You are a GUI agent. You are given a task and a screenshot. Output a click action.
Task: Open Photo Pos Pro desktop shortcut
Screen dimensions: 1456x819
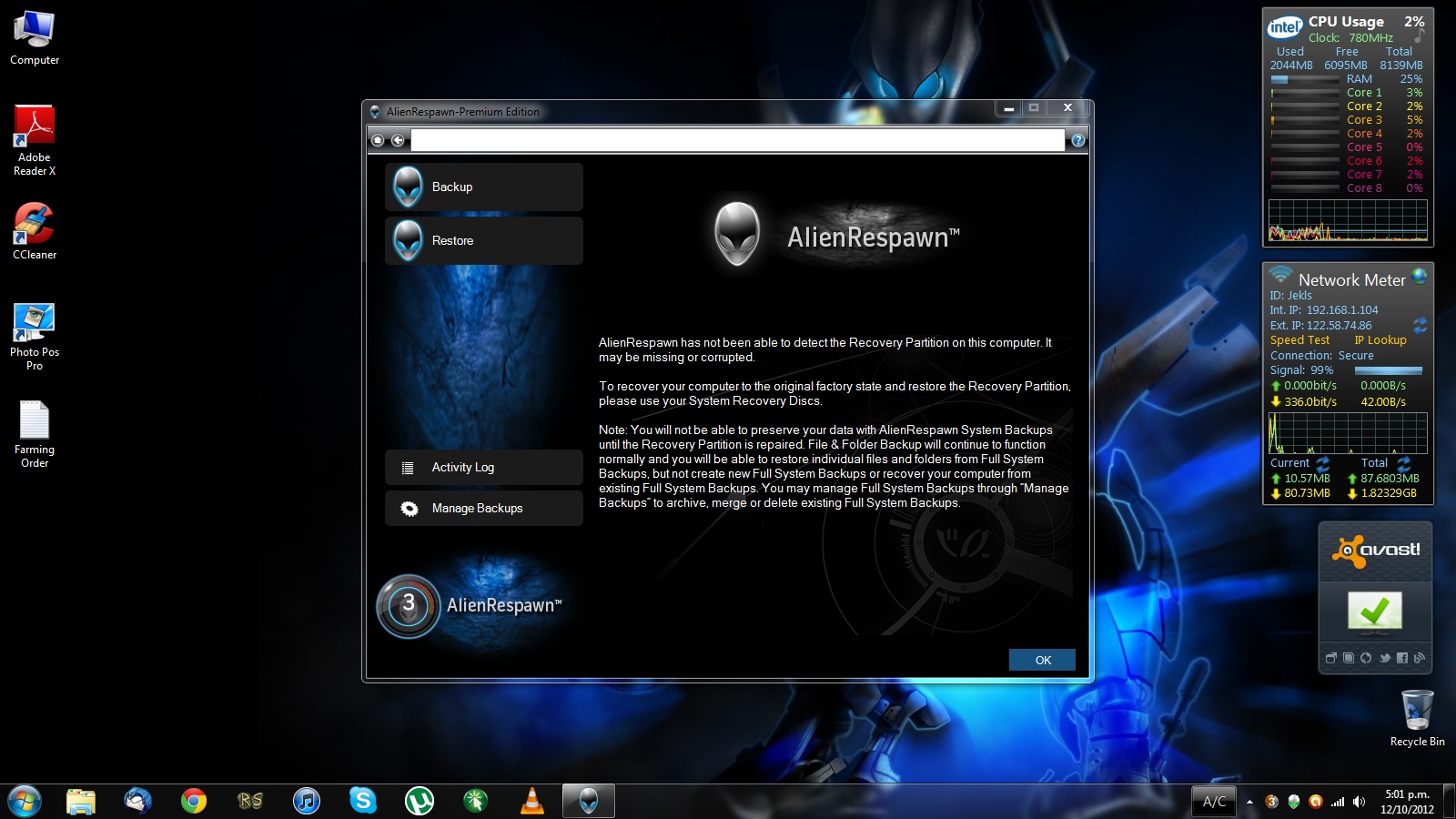(35, 337)
